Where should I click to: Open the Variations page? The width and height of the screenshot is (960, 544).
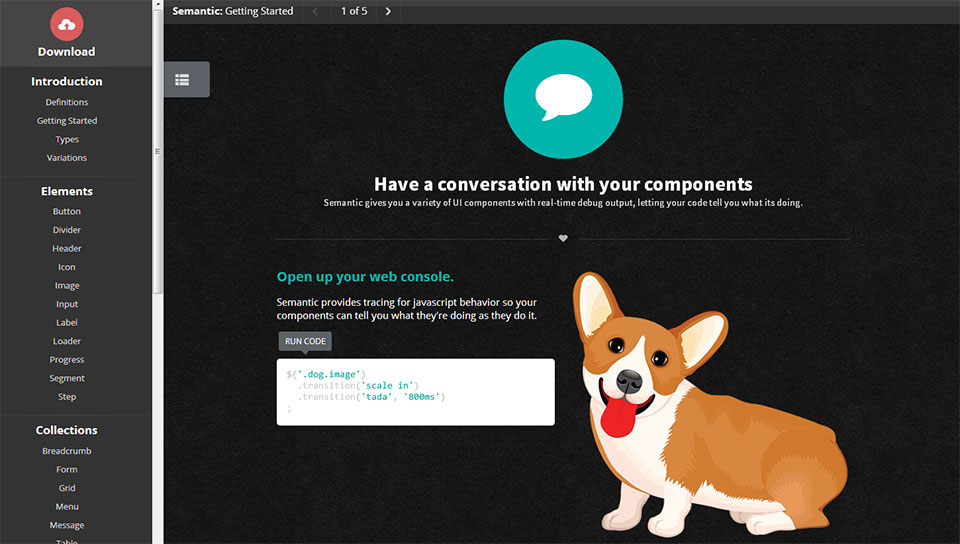coord(67,158)
